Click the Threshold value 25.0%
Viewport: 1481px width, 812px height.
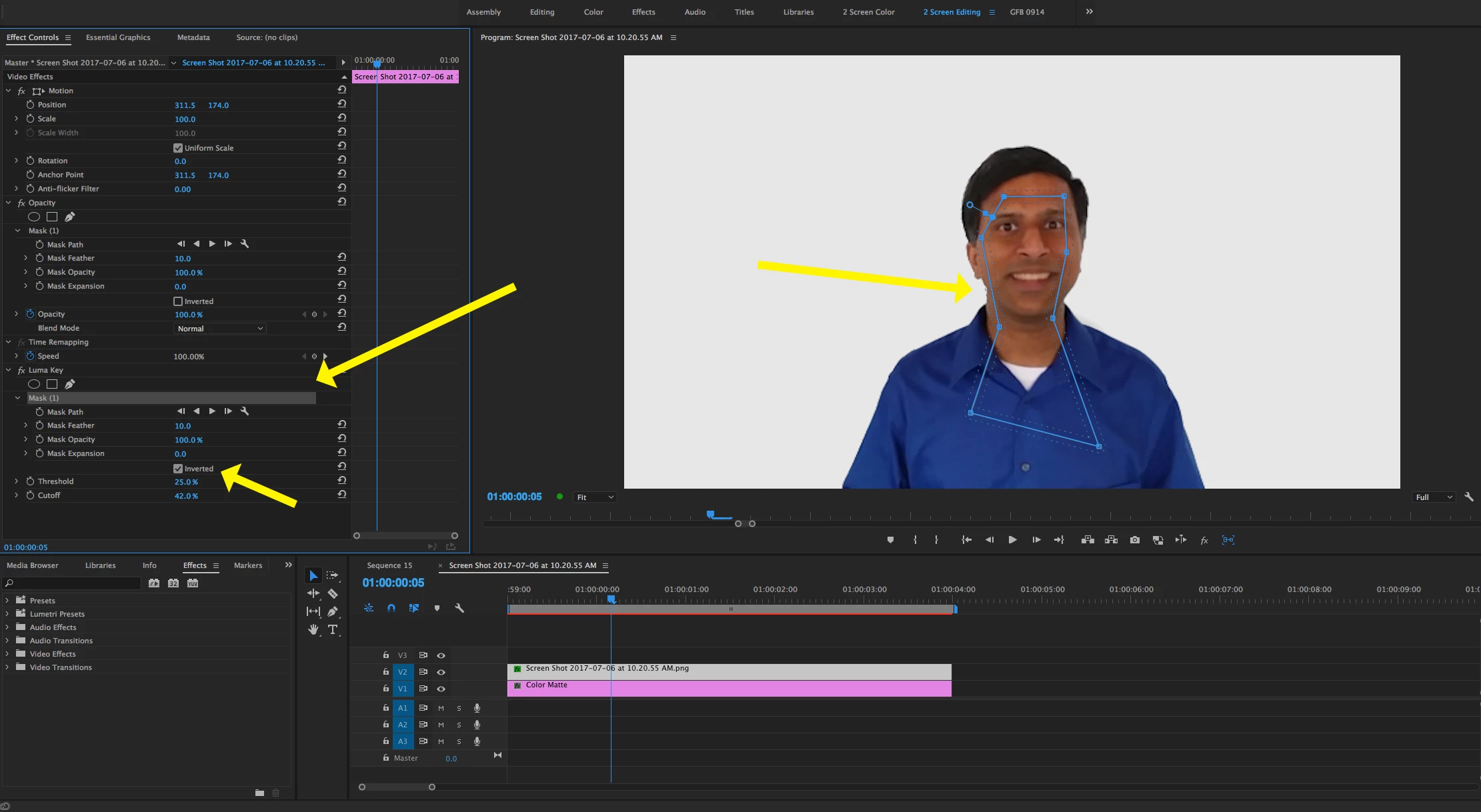point(186,482)
